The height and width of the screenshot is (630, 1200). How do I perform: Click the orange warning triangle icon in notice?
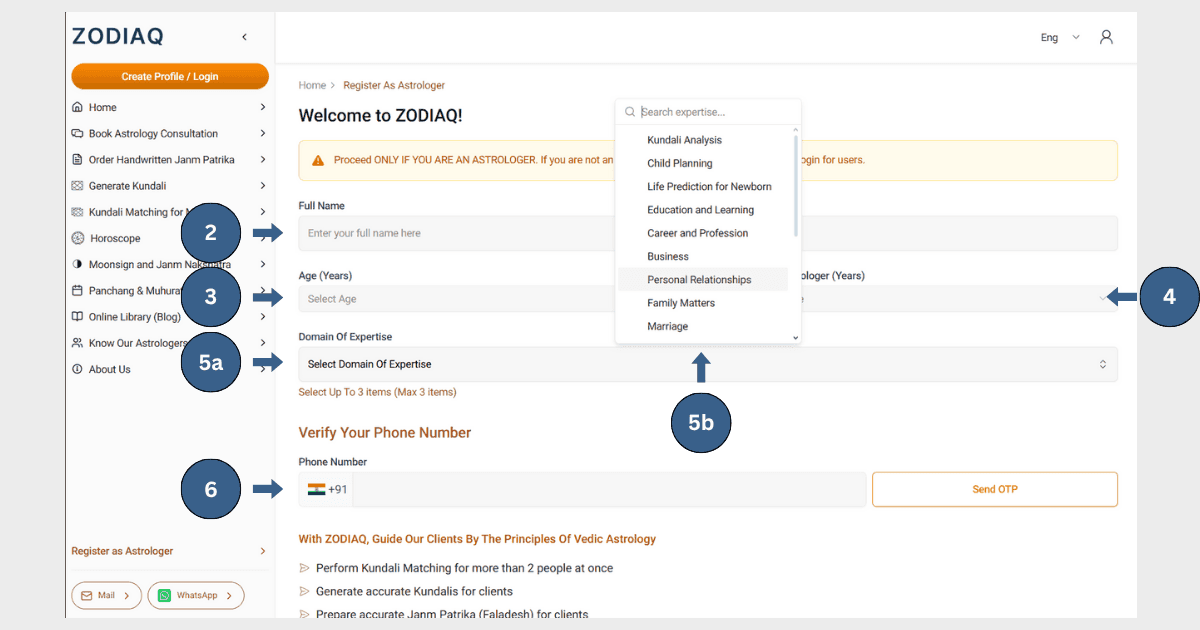point(318,160)
